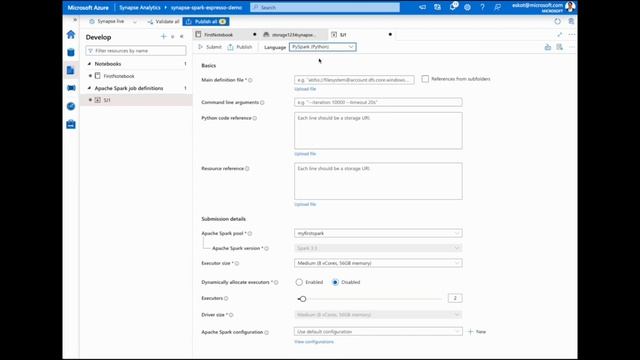The image size is (640, 360).
Task: Open Develop panel expand-all chevron
Action: (173, 37)
